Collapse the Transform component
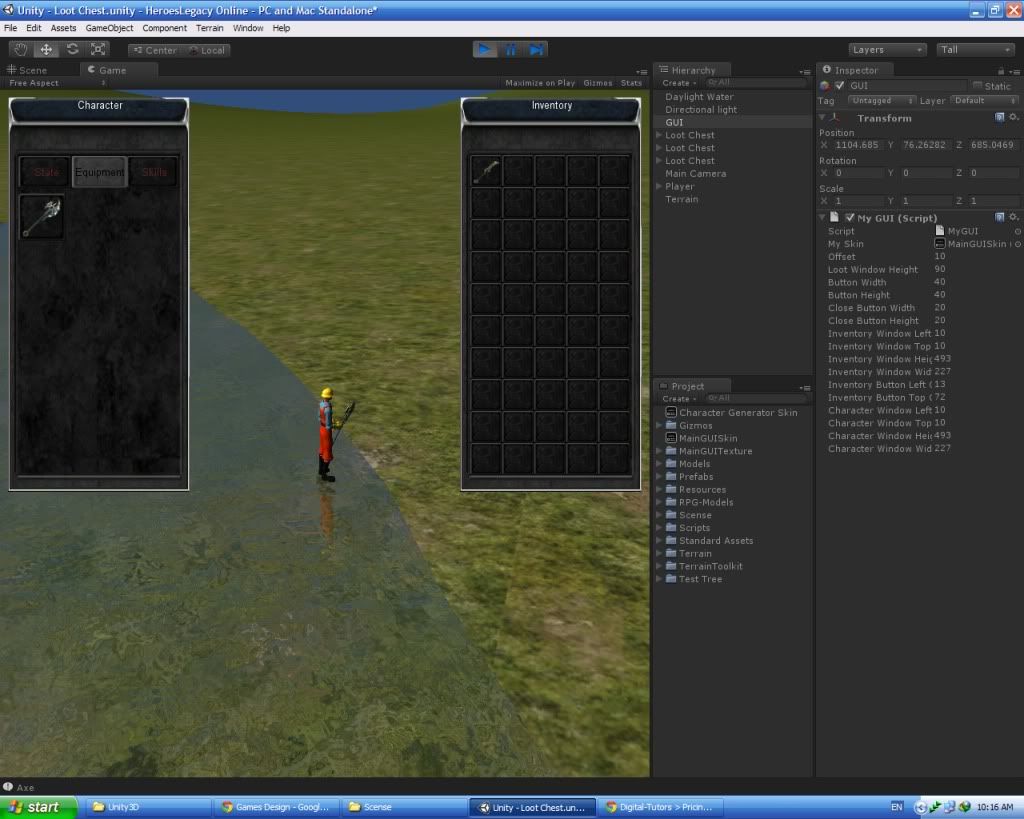The width and height of the screenshot is (1024, 819). pos(822,118)
